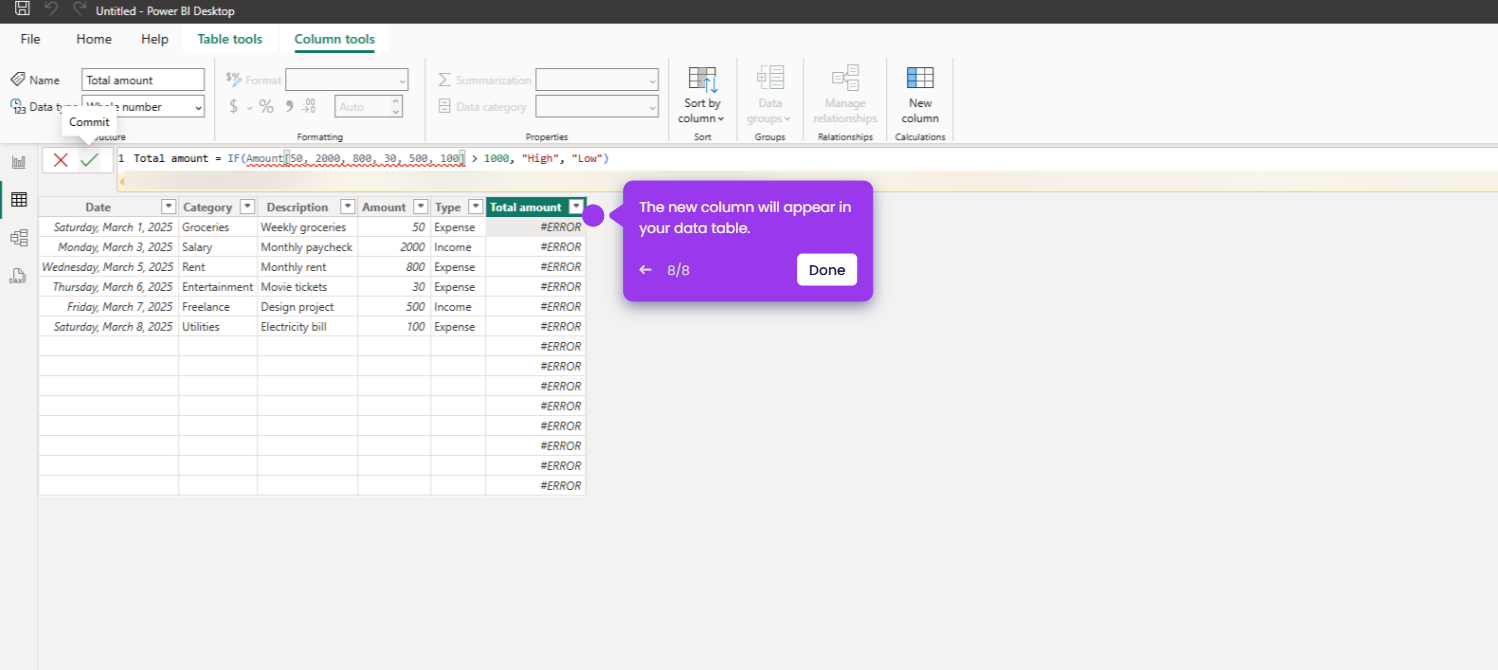Switch to the Table tools tab
The height and width of the screenshot is (670, 1498).
click(230, 39)
